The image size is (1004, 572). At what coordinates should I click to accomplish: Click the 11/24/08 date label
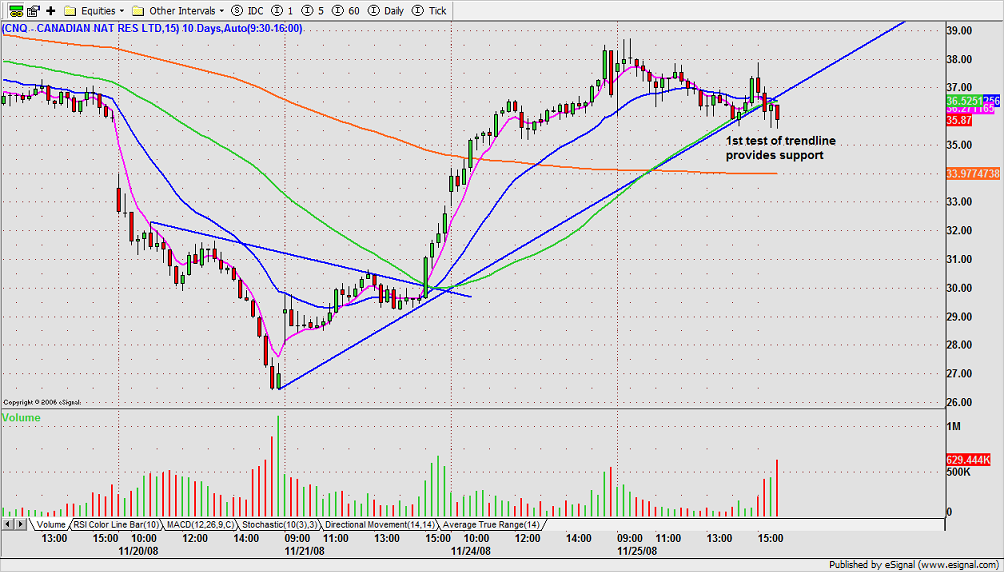click(471, 550)
